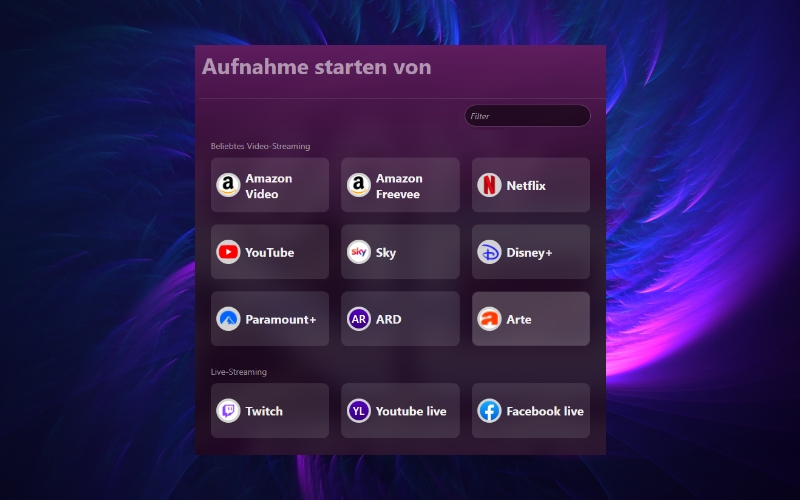This screenshot has width=800, height=500.
Task: Click the Facebook logo icon
Action: [489, 411]
